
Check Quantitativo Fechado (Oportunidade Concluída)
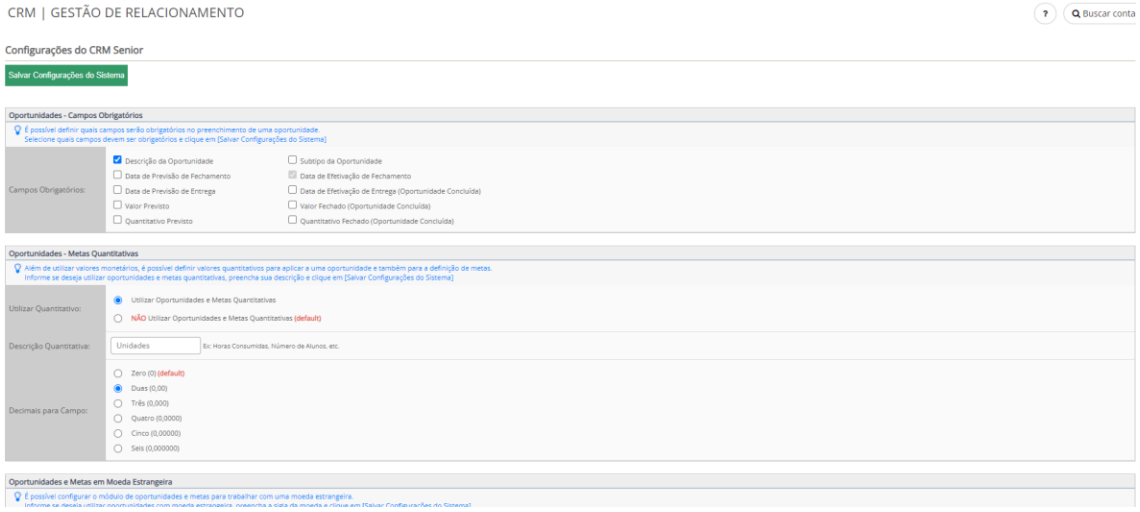tap(292, 220)
